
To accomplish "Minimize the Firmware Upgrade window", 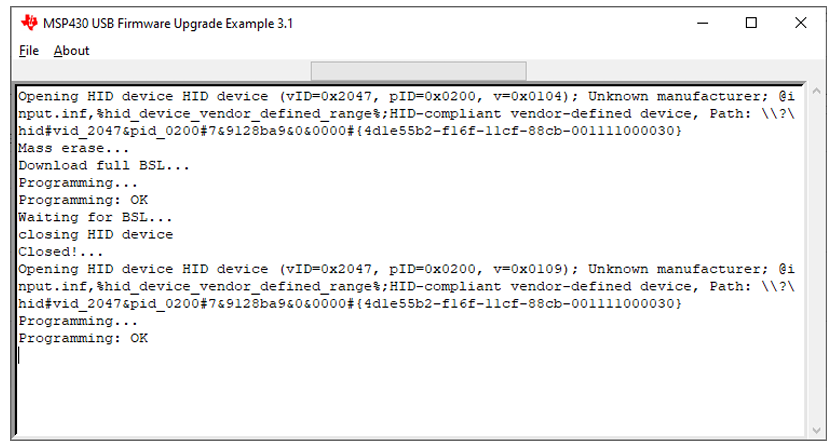I will click(705, 23).
